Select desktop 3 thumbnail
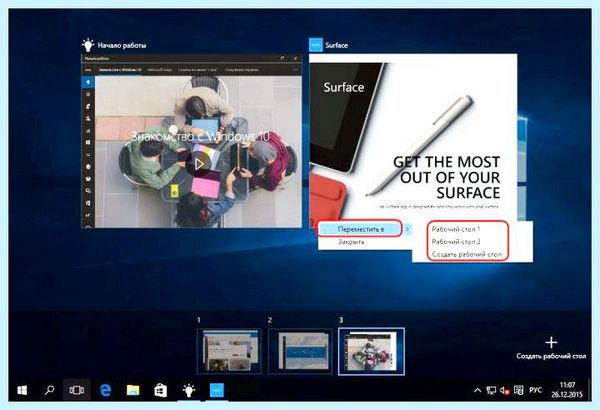The image size is (600, 410). (x=371, y=351)
